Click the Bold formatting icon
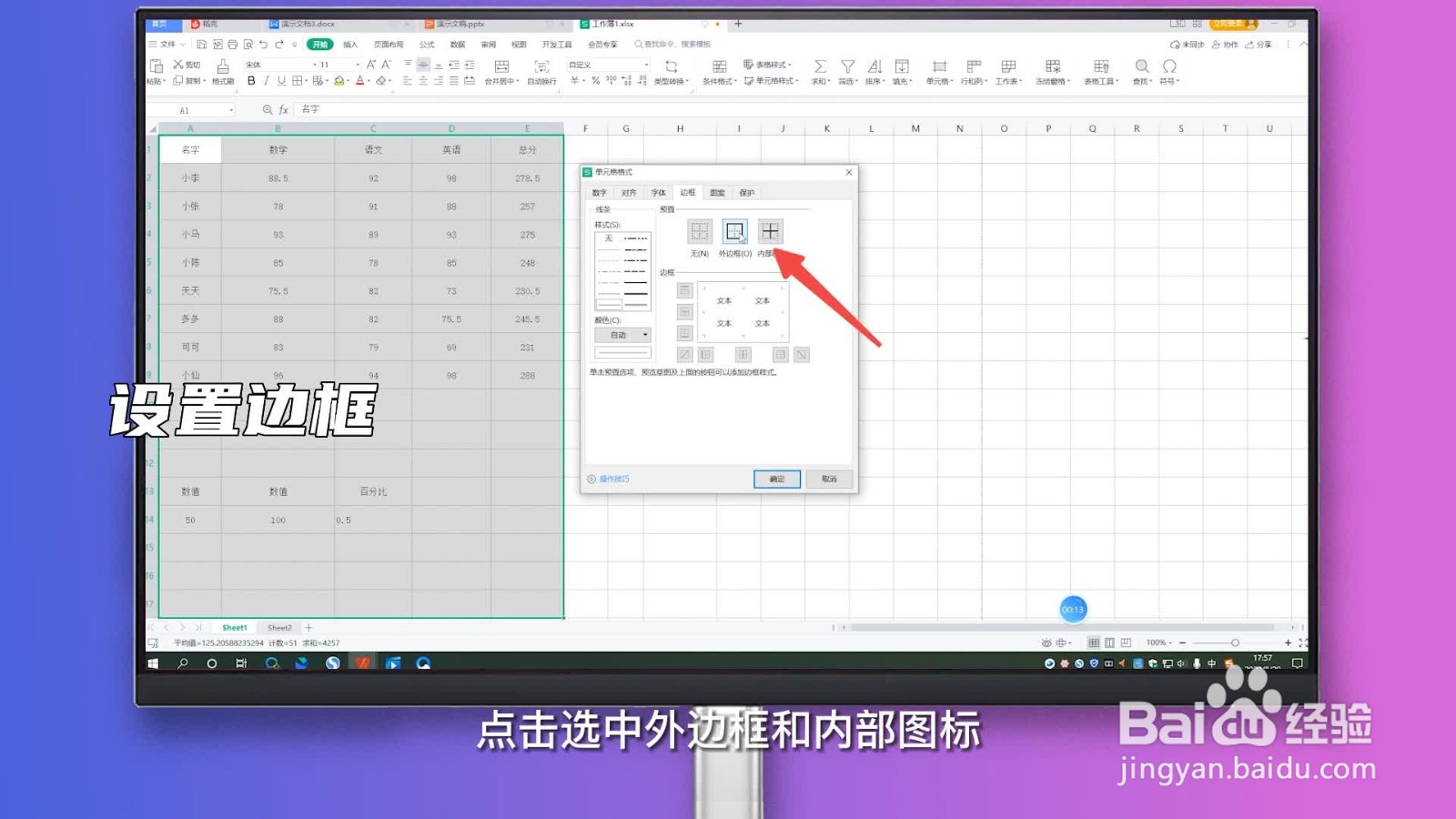Screen dimensions: 1456x819 (251, 81)
